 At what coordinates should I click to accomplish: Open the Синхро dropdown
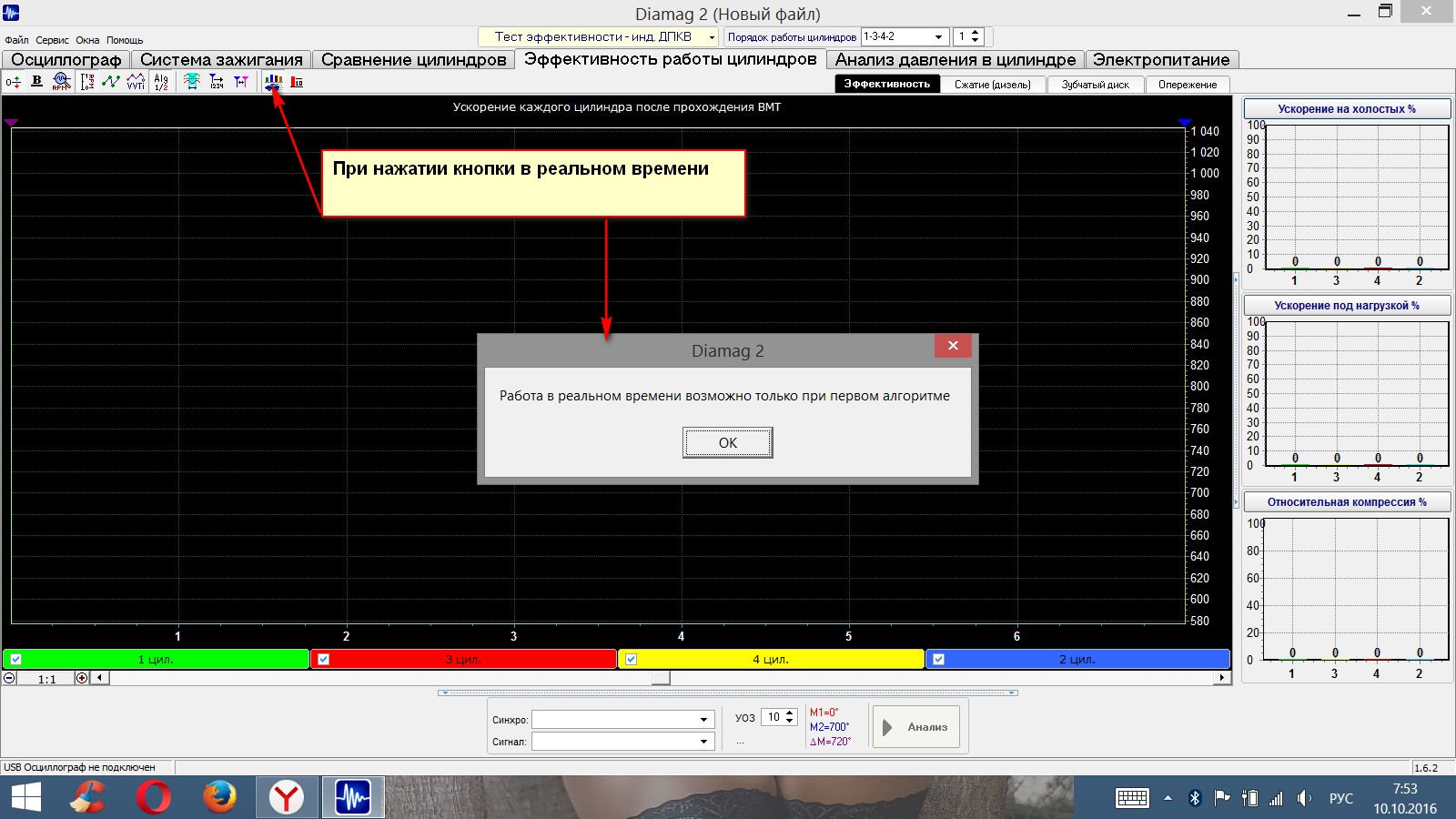(622, 720)
